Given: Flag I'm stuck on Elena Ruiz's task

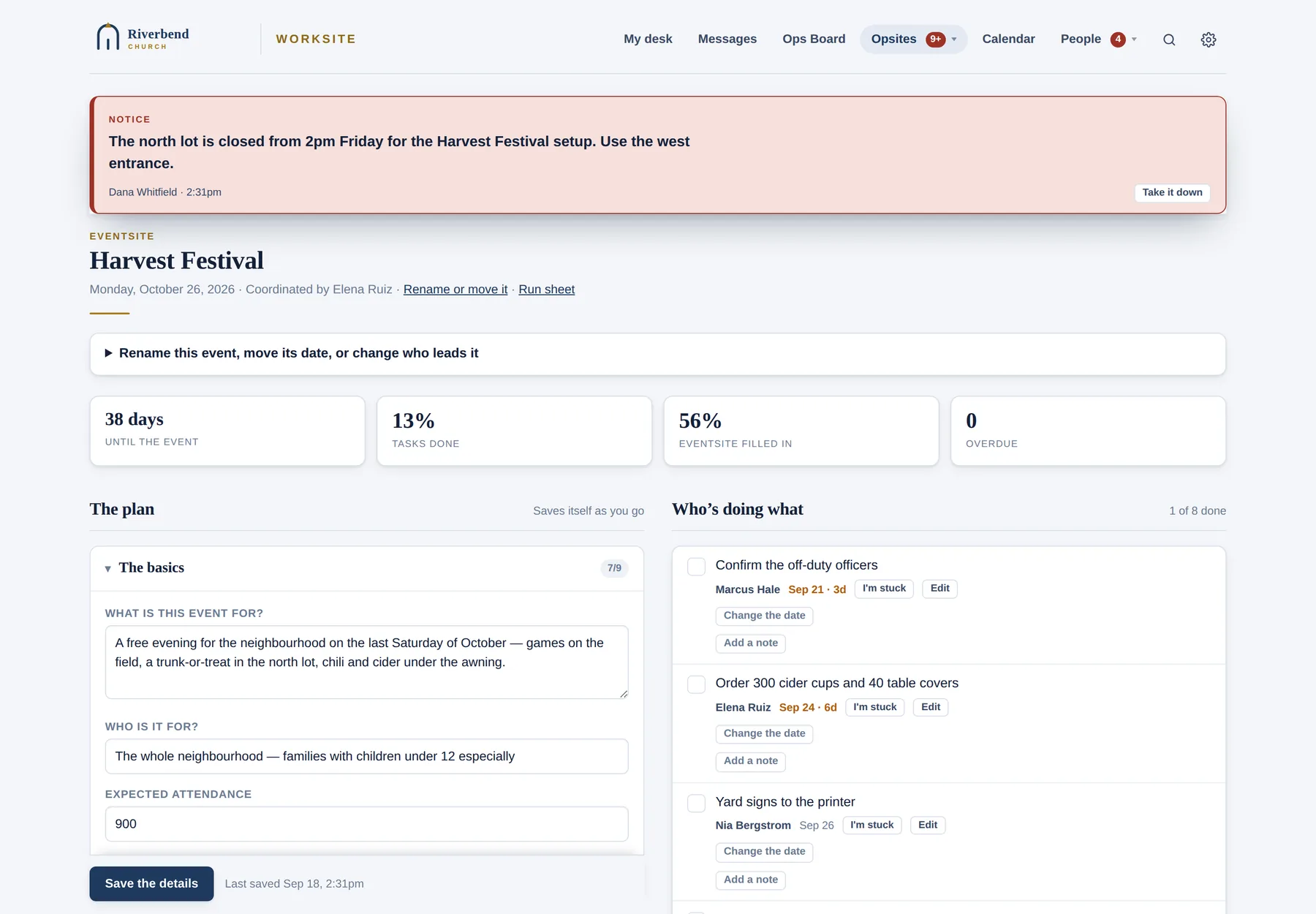Looking at the screenshot, I should pos(874,707).
